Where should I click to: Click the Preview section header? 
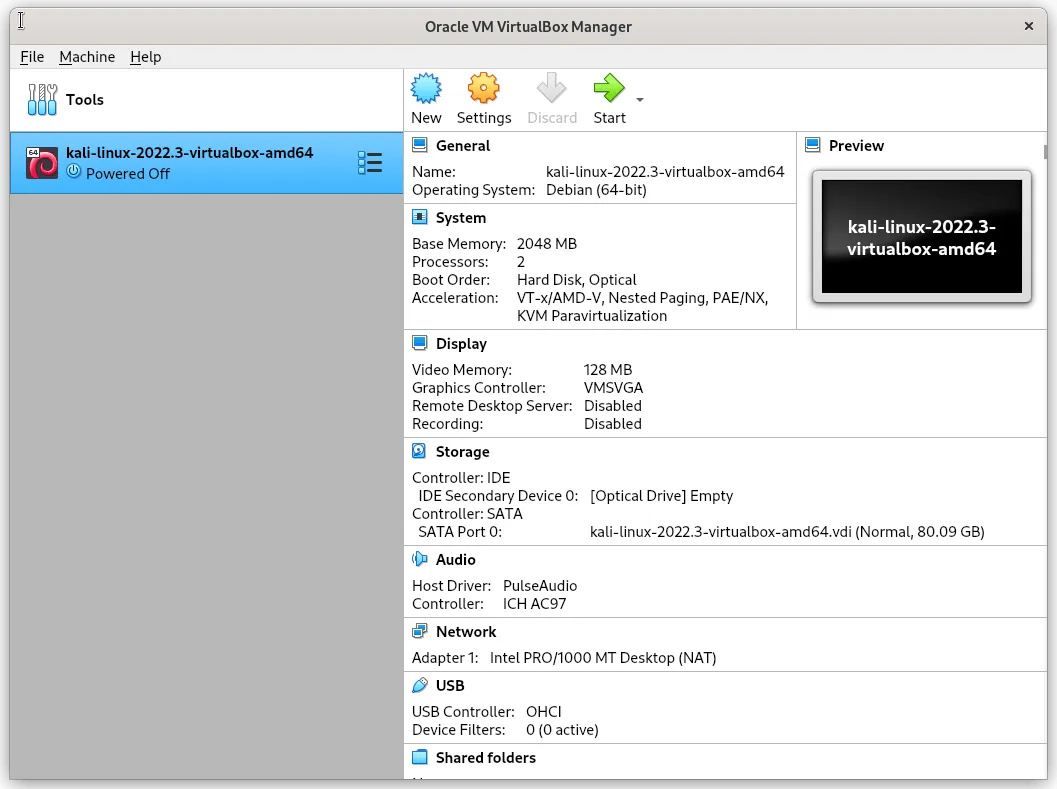click(x=856, y=146)
